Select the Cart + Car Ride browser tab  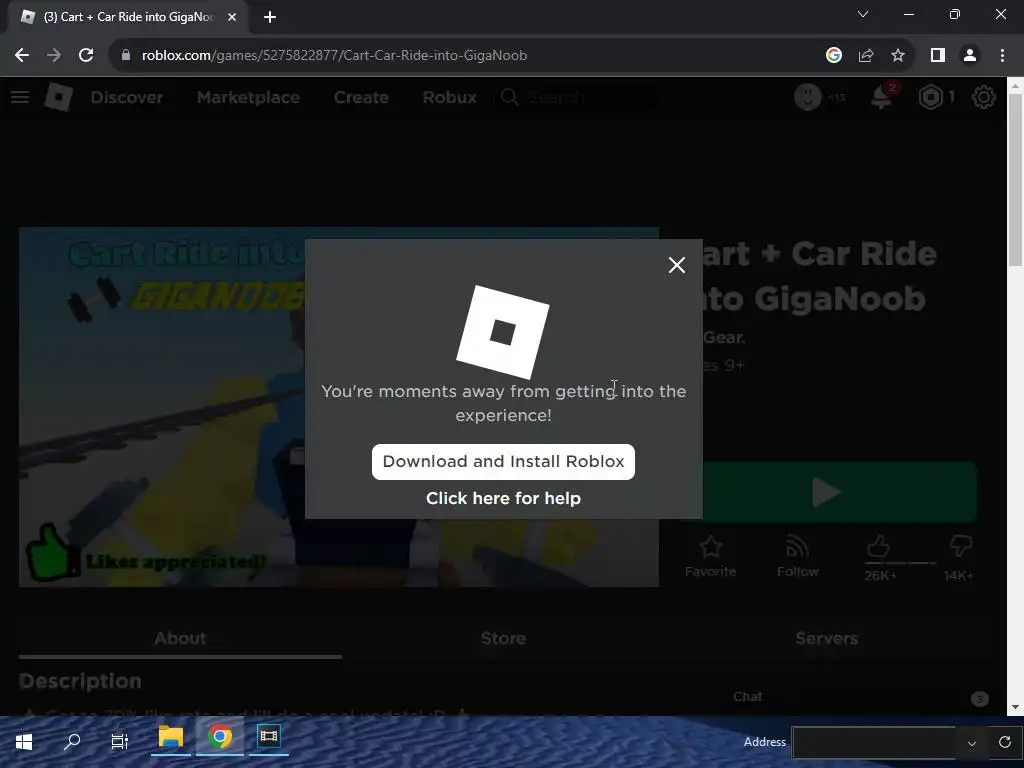click(128, 17)
